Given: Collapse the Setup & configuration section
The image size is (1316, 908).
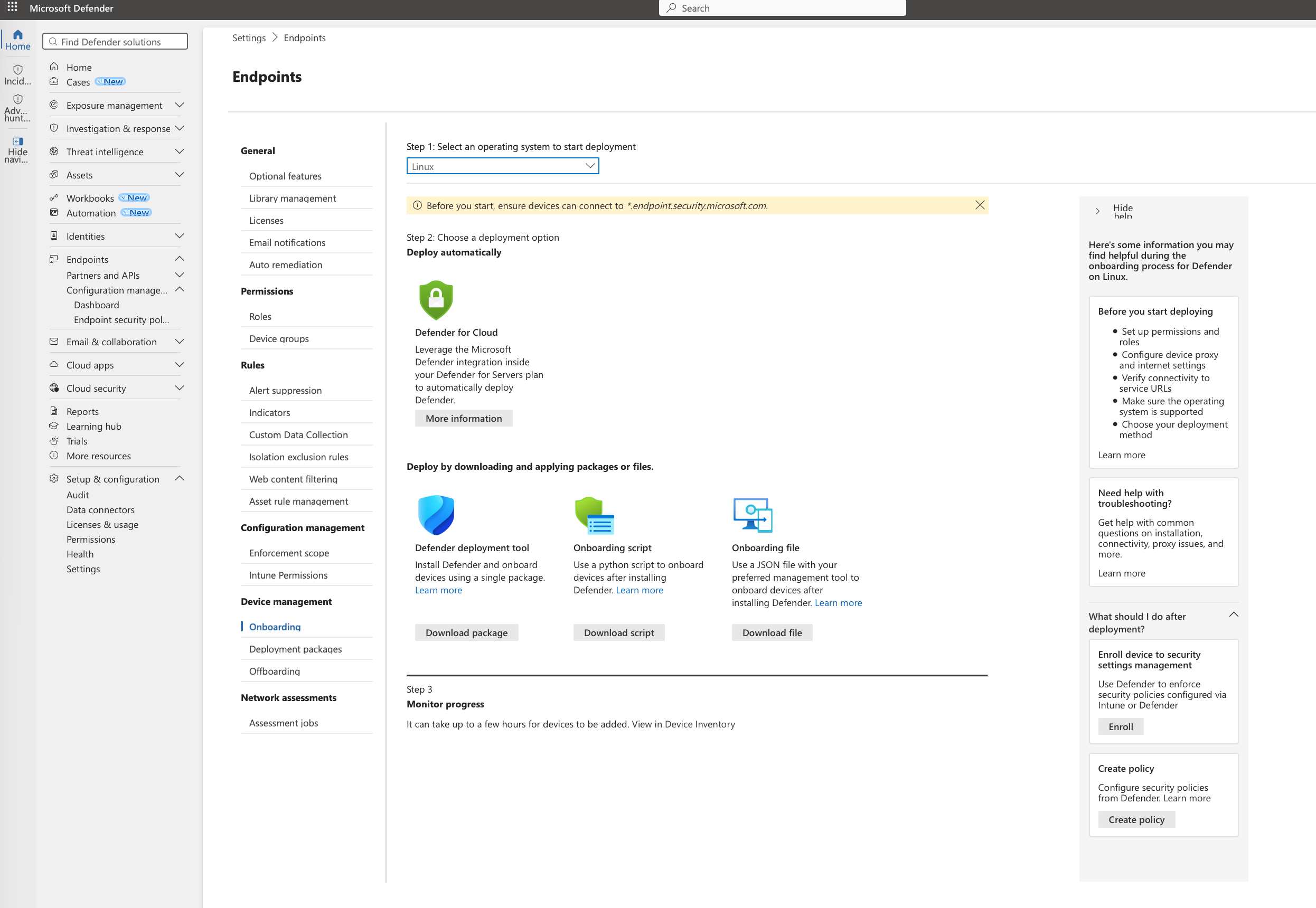Looking at the screenshot, I should click(179, 478).
